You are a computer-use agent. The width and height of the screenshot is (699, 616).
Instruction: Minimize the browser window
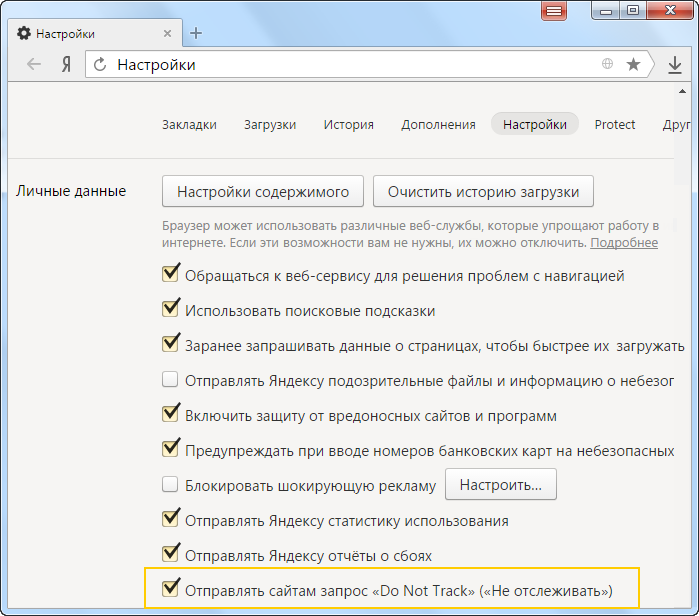point(605,10)
